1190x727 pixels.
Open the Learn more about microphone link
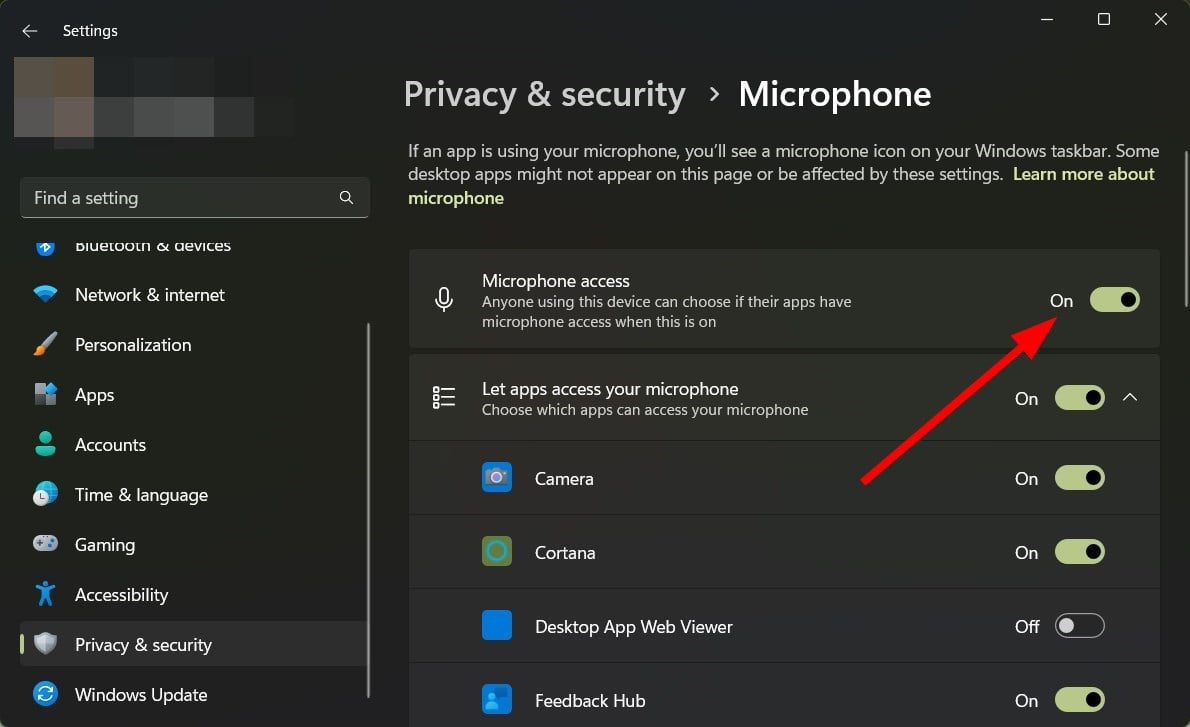[x=1083, y=175]
